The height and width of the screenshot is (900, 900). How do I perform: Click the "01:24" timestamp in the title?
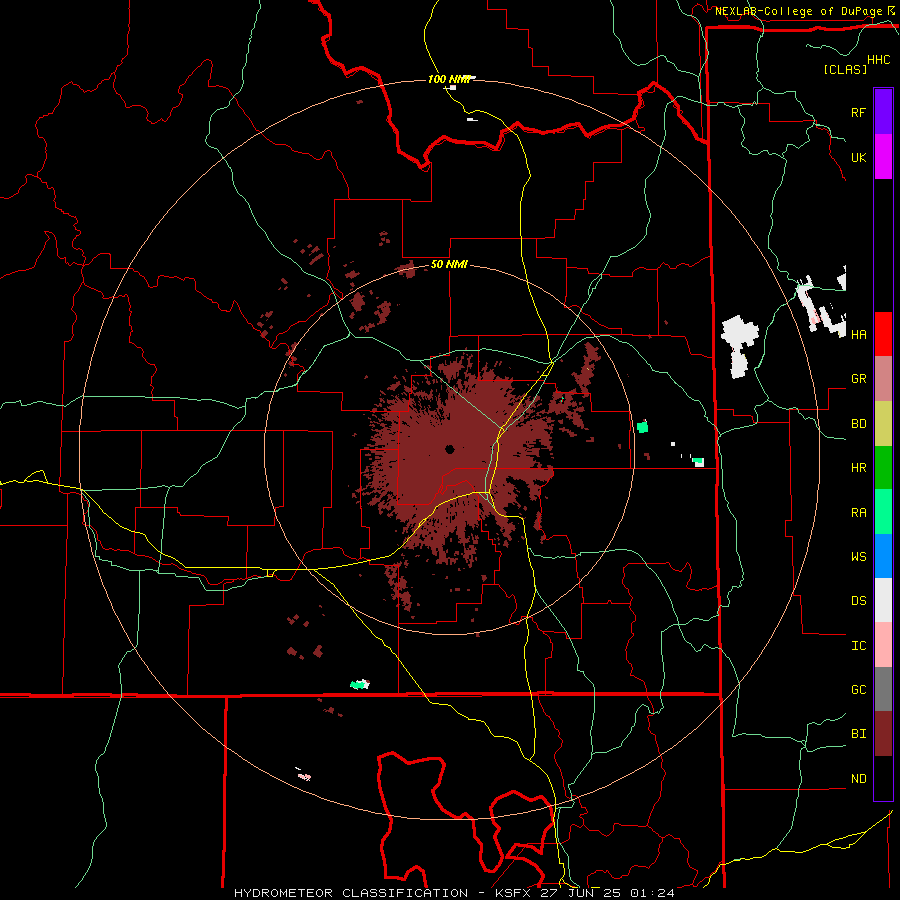pyautogui.click(x=651, y=893)
